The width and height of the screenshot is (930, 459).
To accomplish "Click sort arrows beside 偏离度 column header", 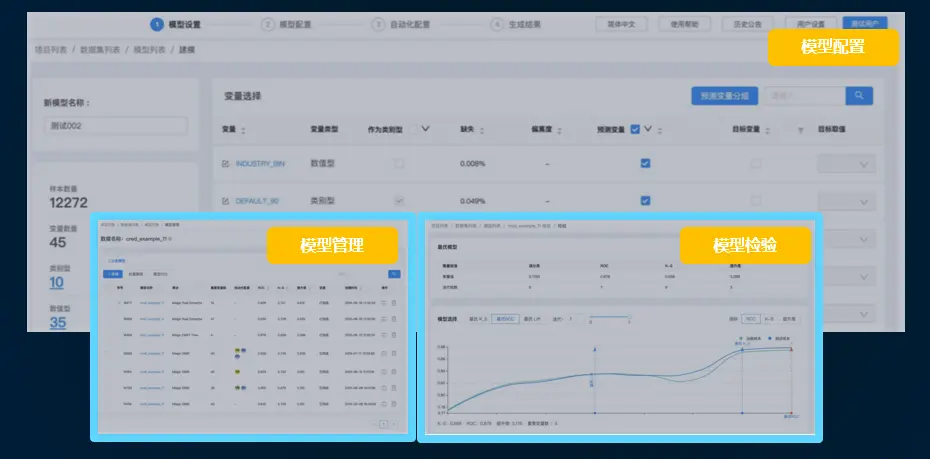I will (561, 131).
